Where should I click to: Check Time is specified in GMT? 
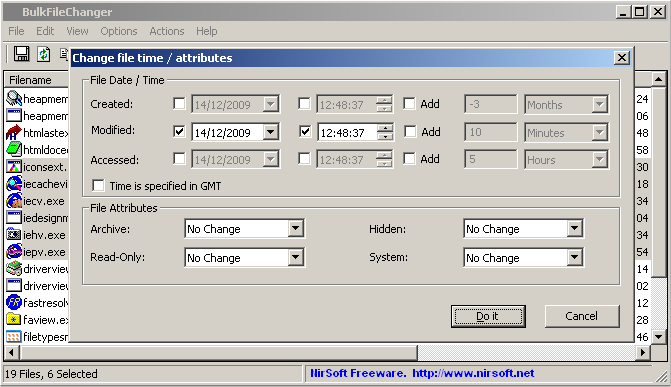click(98, 186)
